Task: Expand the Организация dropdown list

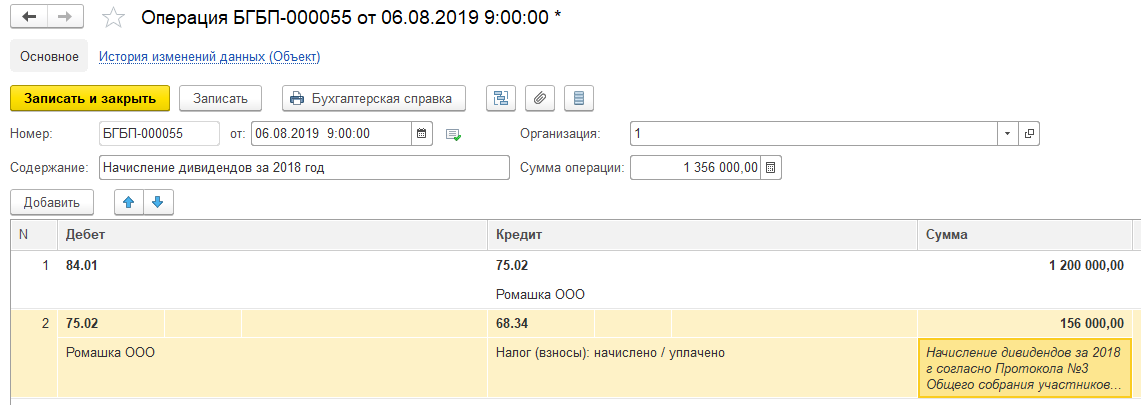Action: coord(1007,134)
